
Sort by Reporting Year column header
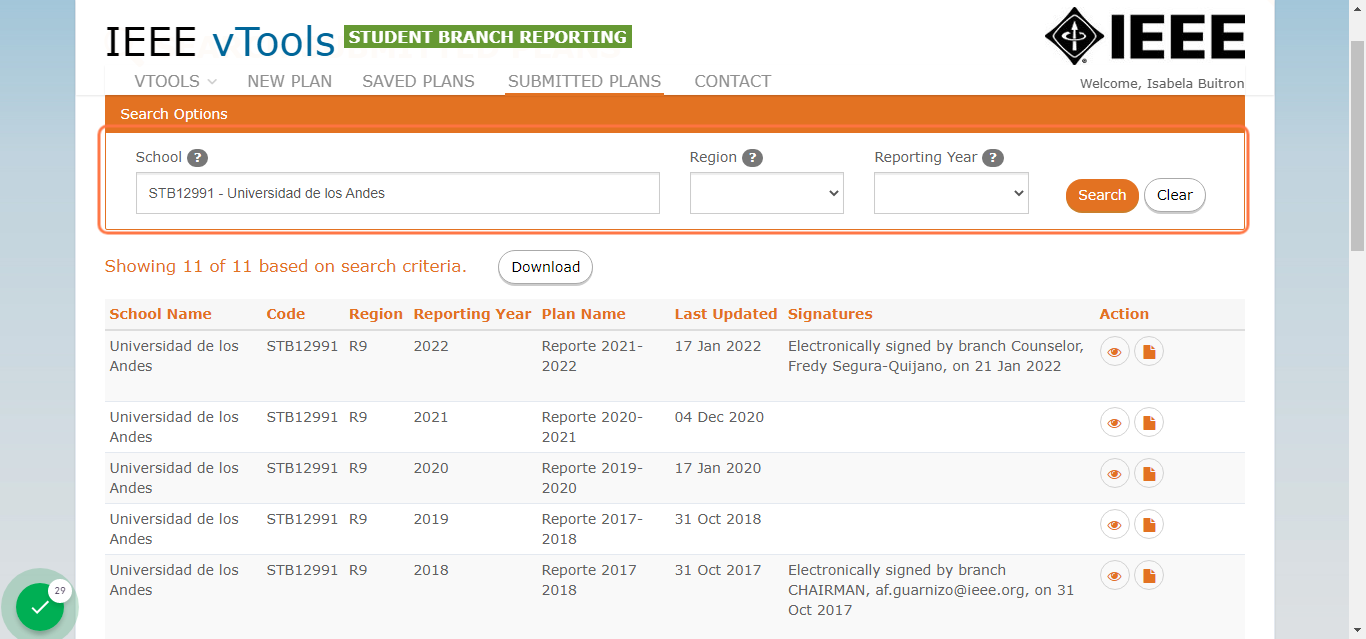tap(472, 314)
